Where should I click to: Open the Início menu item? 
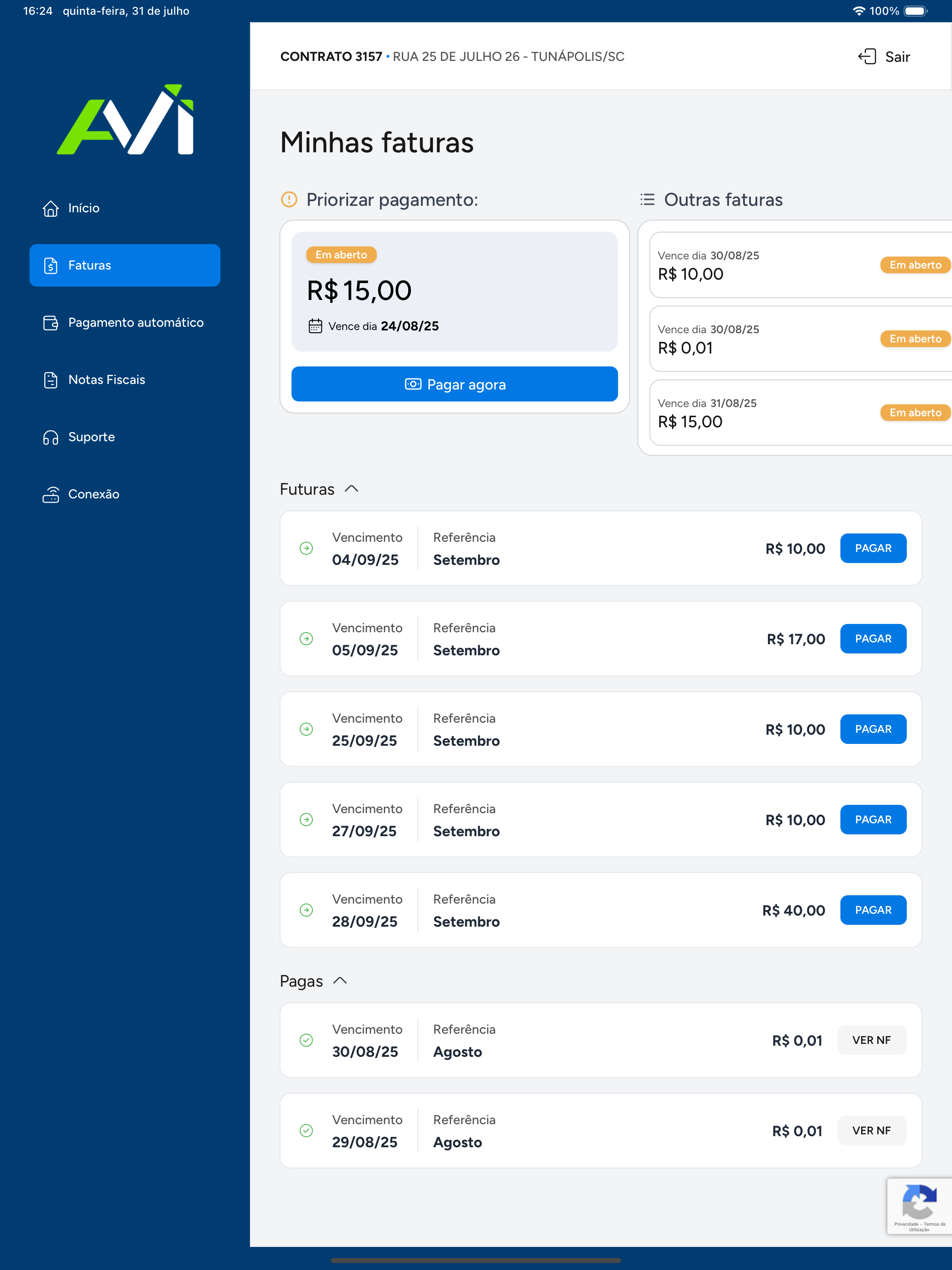coord(125,209)
